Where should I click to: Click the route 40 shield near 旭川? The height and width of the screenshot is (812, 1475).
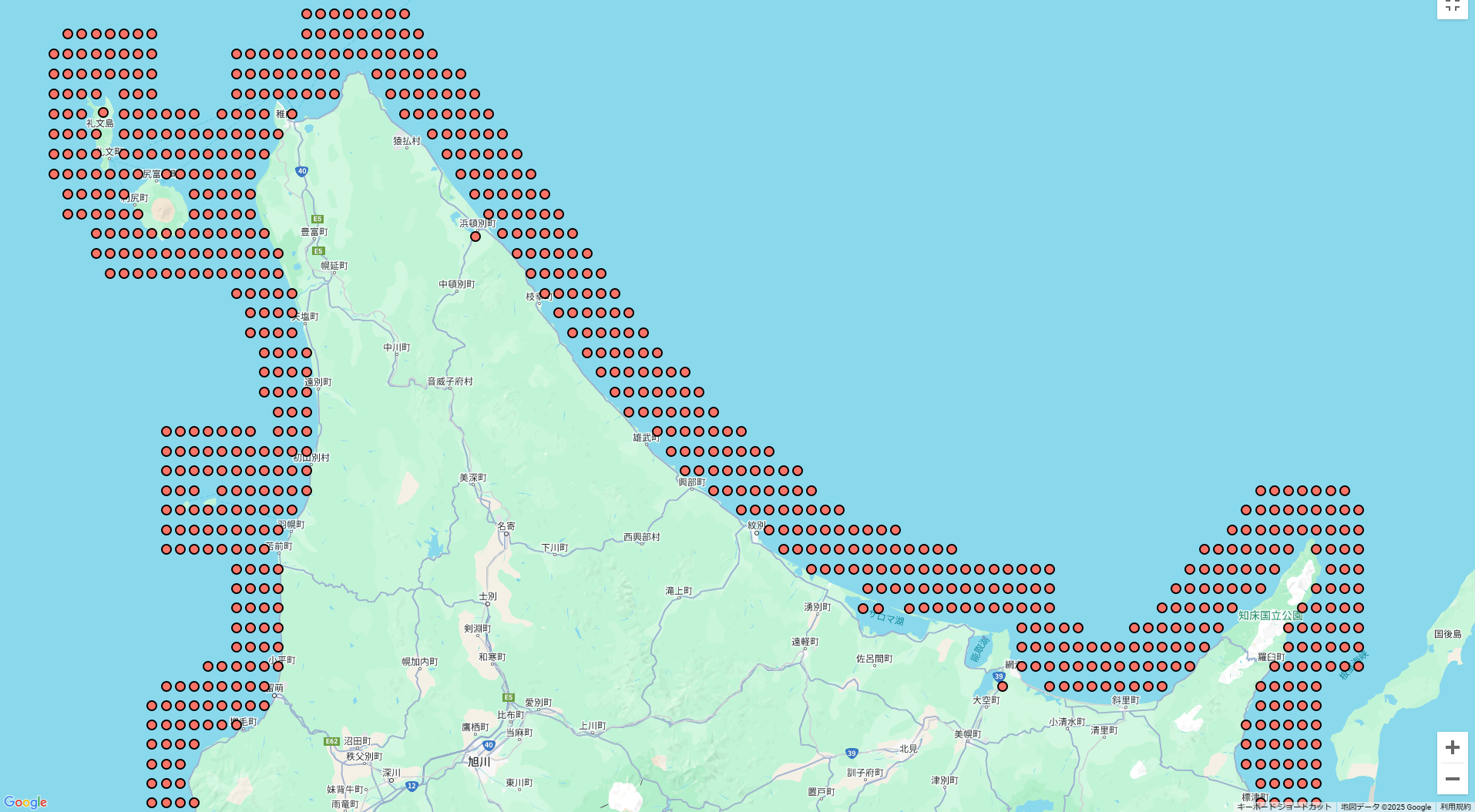coord(489,745)
